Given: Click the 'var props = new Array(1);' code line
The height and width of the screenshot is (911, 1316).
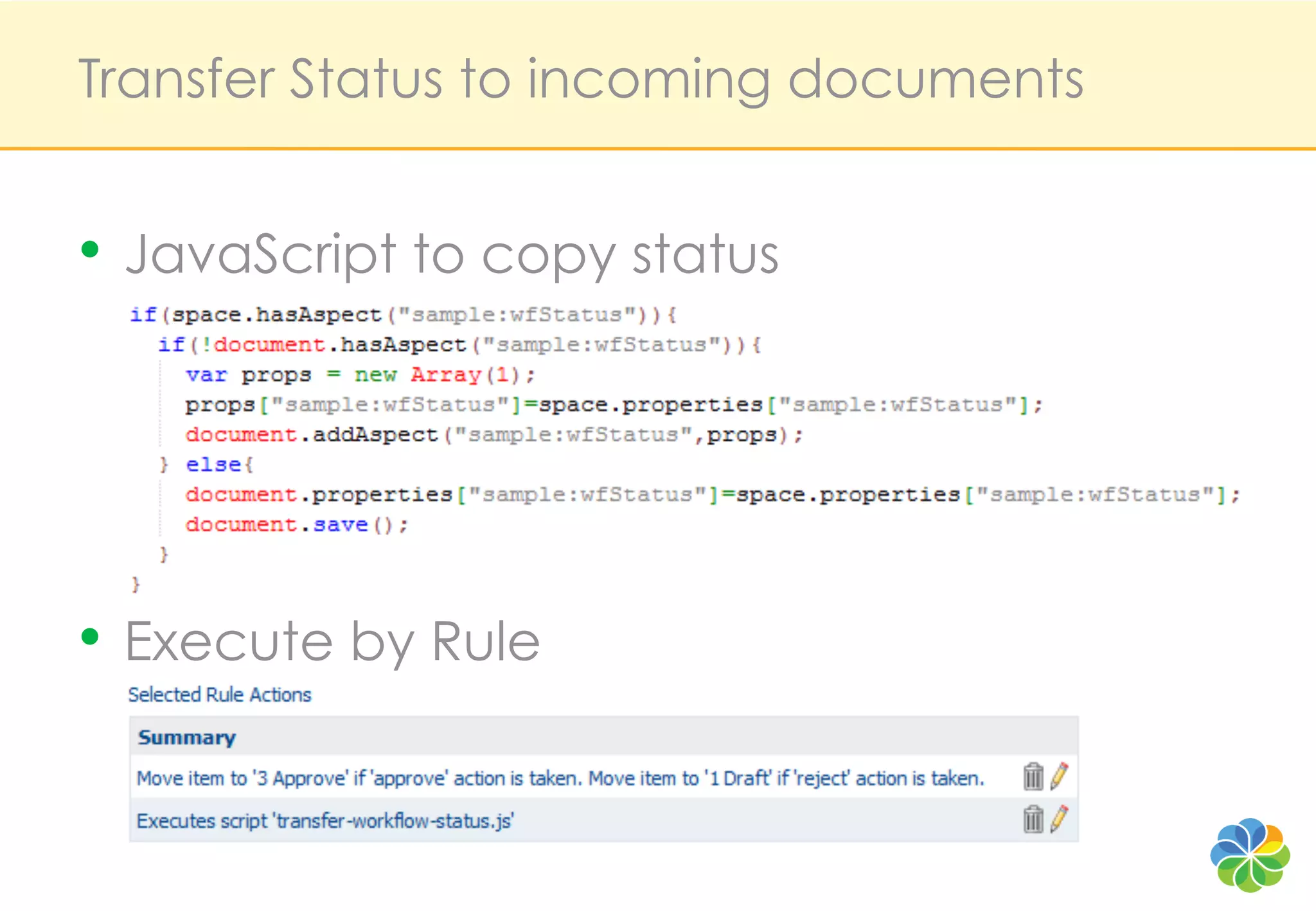Looking at the screenshot, I should pyautogui.click(x=360, y=375).
